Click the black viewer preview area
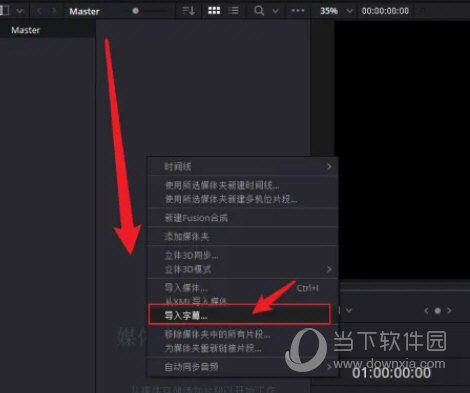The image size is (470, 393). (x=402, y=150)
